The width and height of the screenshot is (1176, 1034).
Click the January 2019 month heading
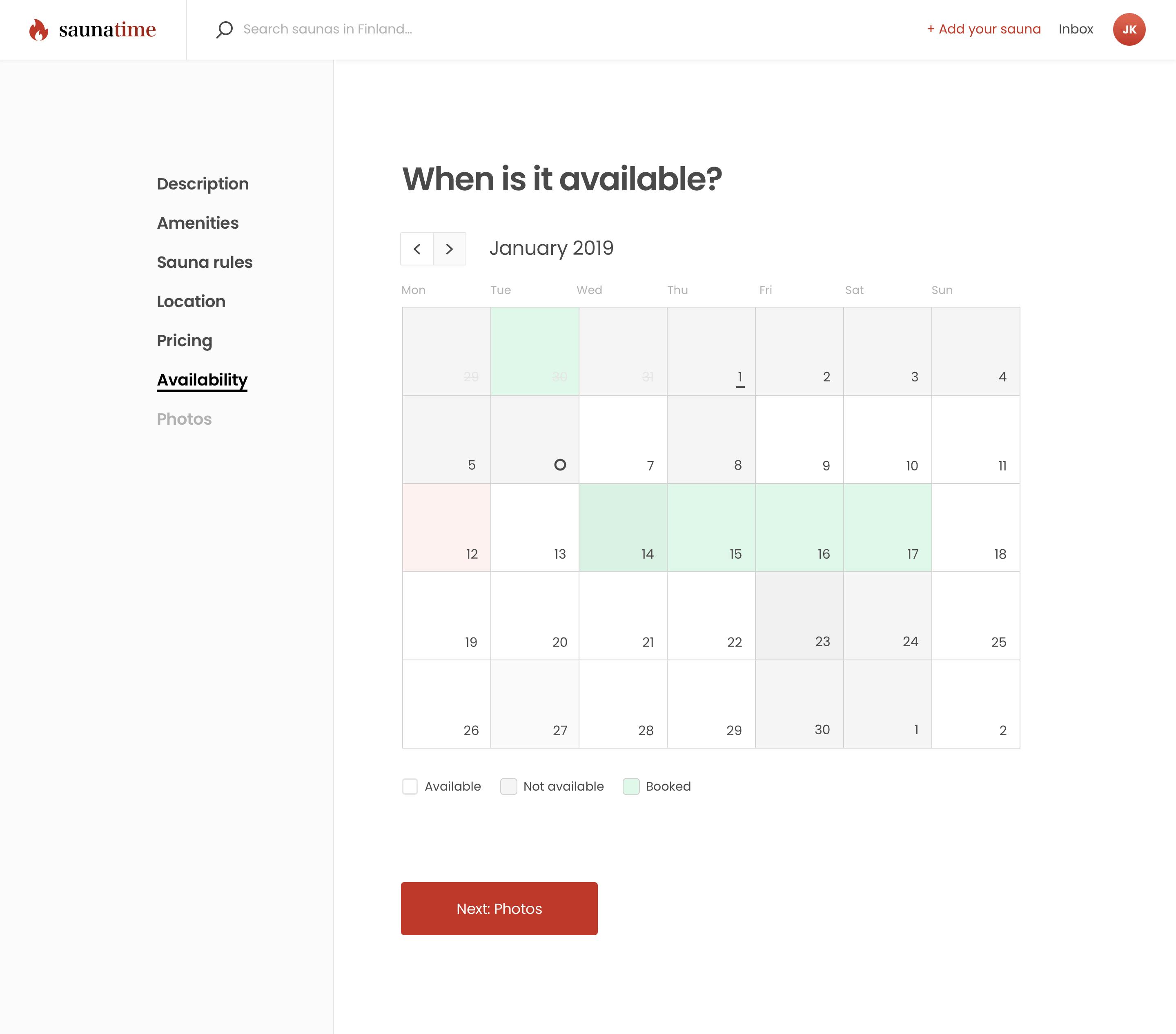pos(551,248)
